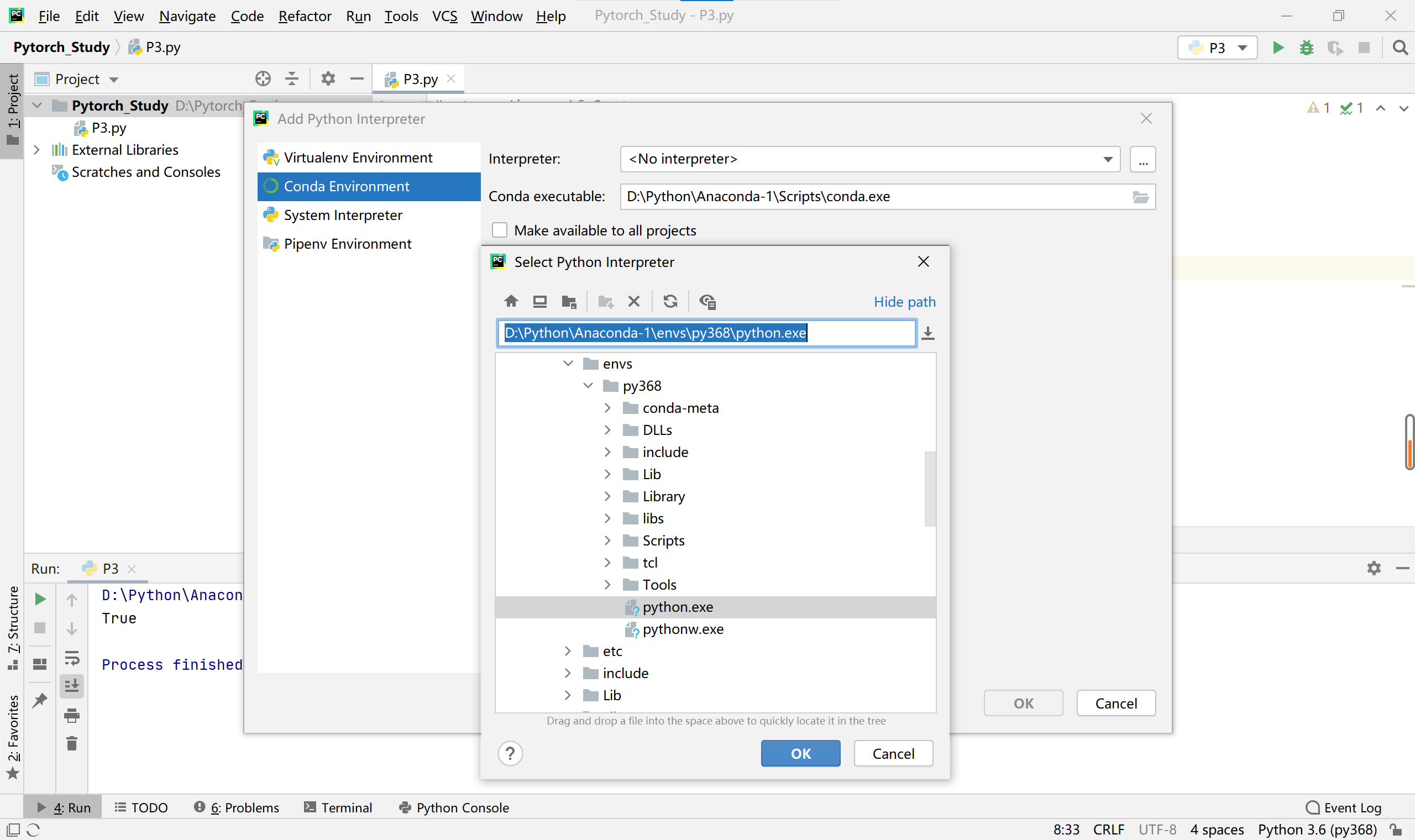The height and width of the screenshot is (840, 1415).
Task: Open path history download arrow icon
Action: (x=928, y=333)
